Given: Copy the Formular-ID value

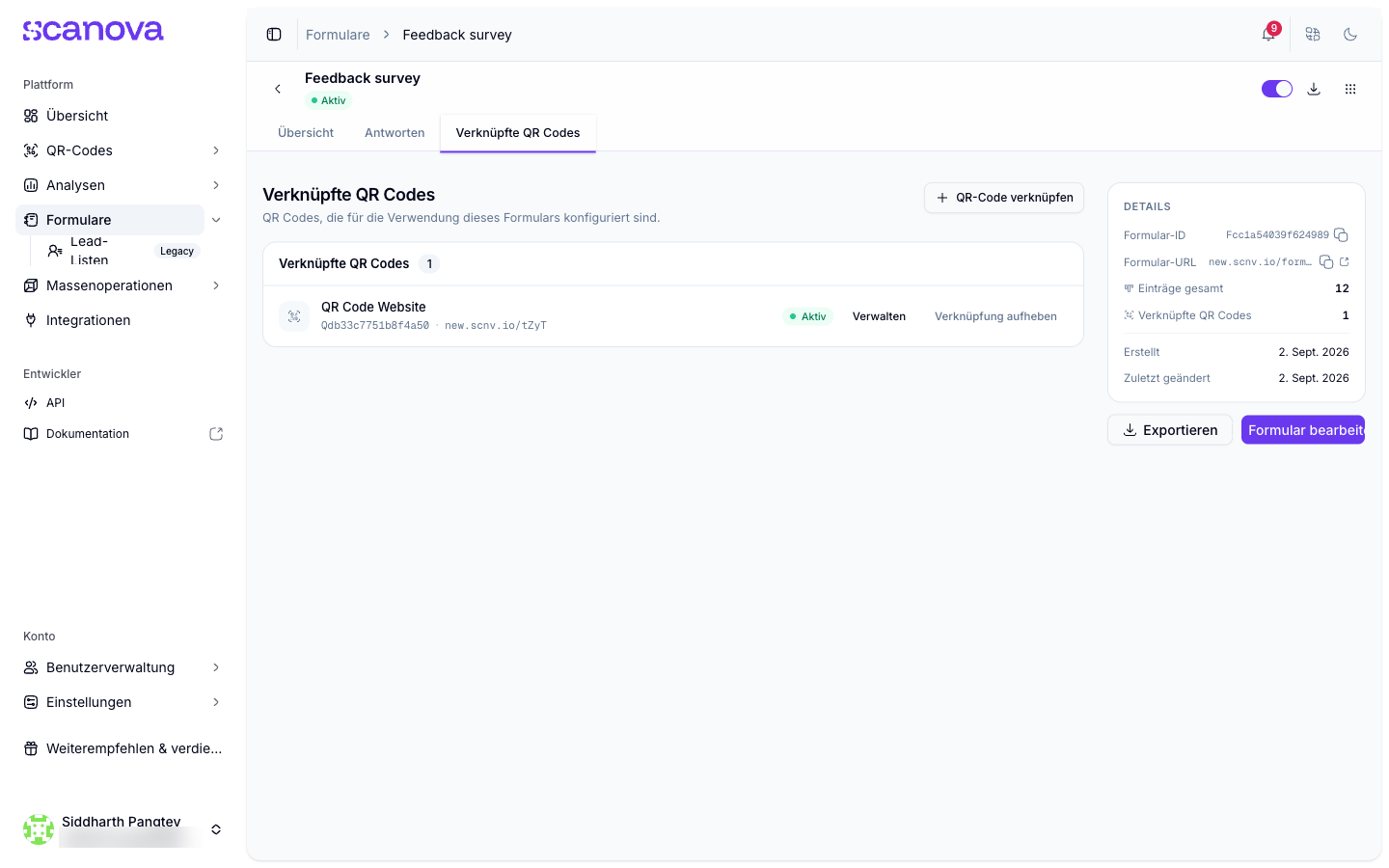Looking at the screenshot, I should coord(1341,235).
